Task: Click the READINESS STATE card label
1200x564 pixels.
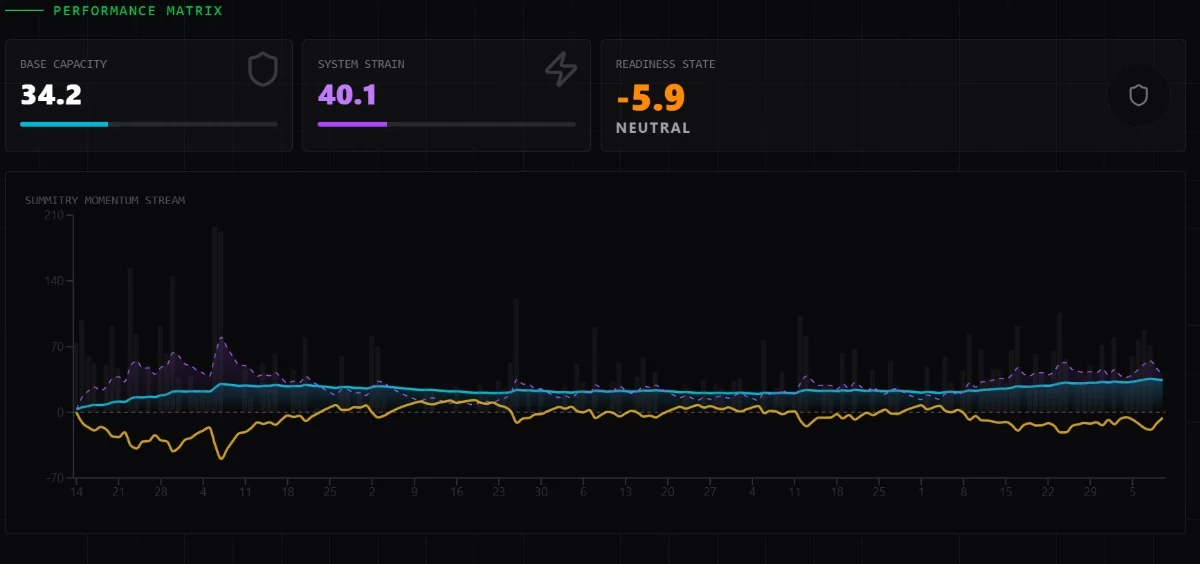Action: pyautogui.click(x=665, y=64)
